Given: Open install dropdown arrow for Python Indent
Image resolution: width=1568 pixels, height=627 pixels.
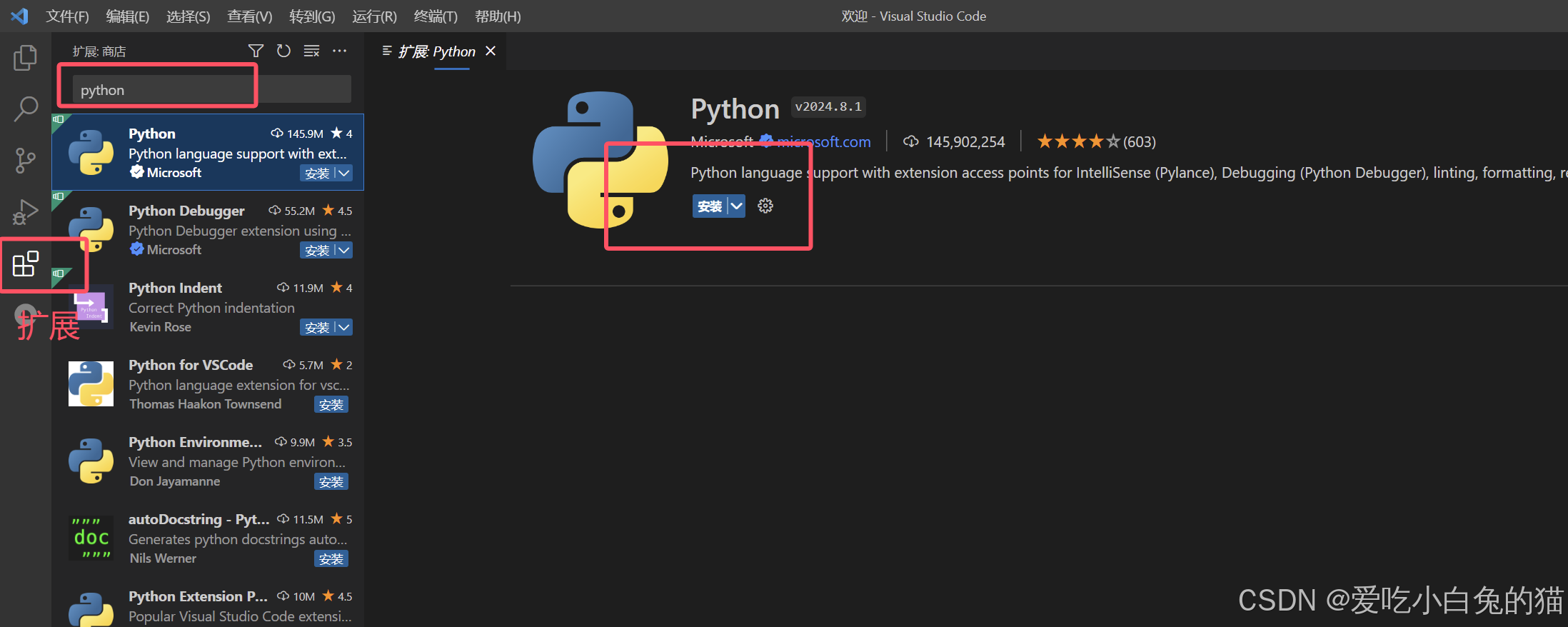Looking at the screenshot, I should tap(344, 327).
